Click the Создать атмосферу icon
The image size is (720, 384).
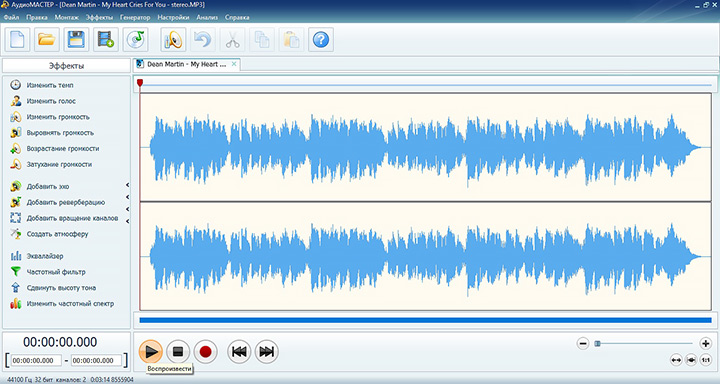coord(16,234)
